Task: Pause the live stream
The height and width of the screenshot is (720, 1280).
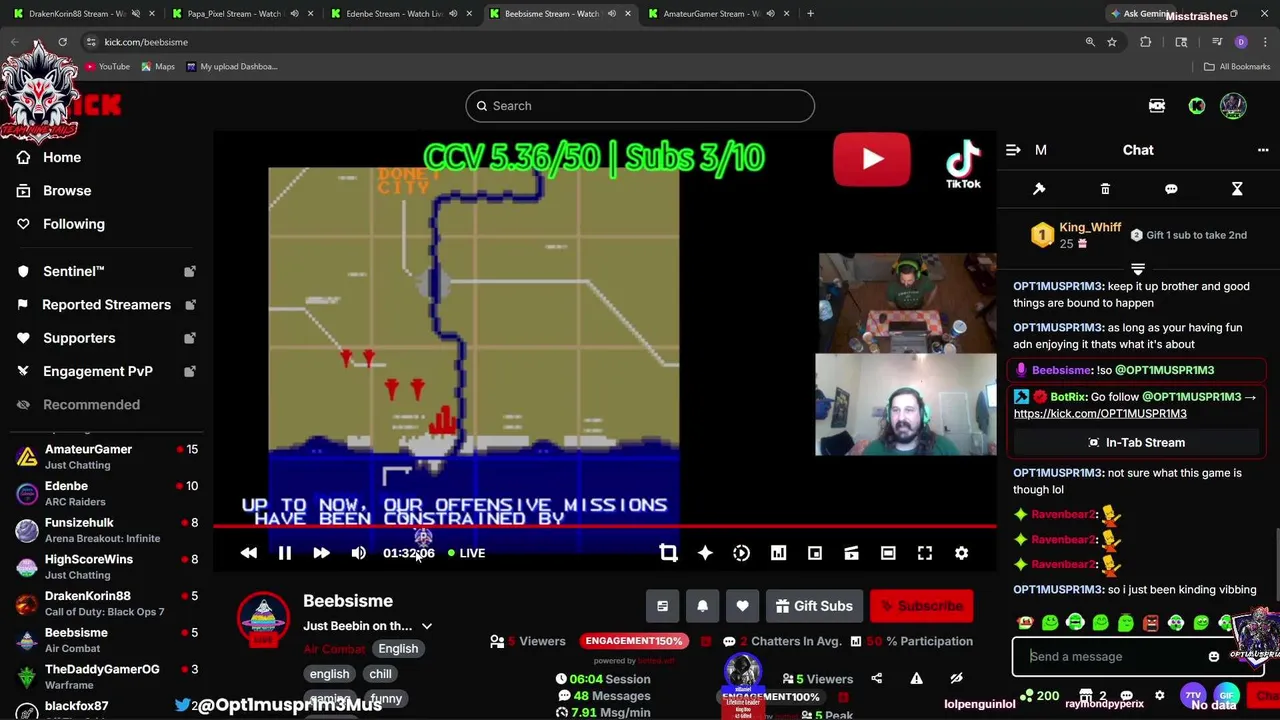Action: click(284, 553)
